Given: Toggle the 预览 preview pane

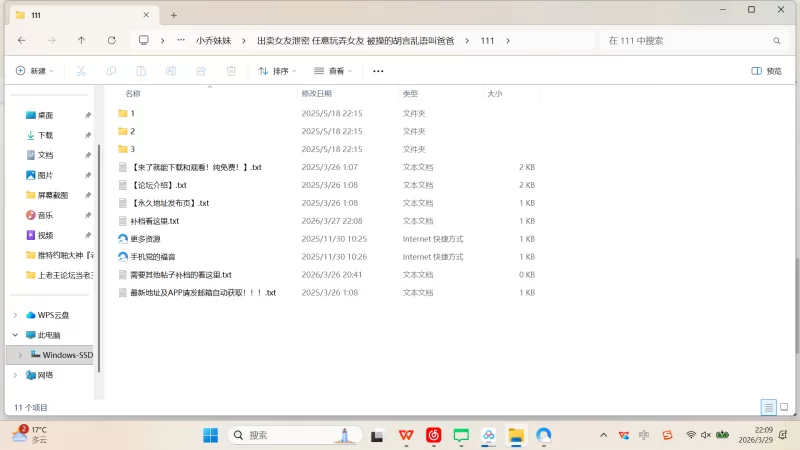Looking at the screenshot, I should (766, 71).
